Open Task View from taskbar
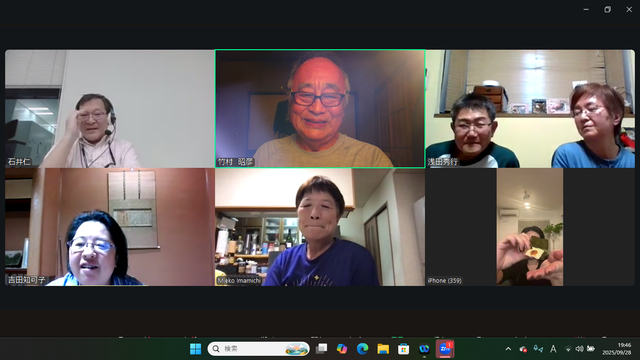The width and height of the screenshot is (640, 360). [322, 349]
